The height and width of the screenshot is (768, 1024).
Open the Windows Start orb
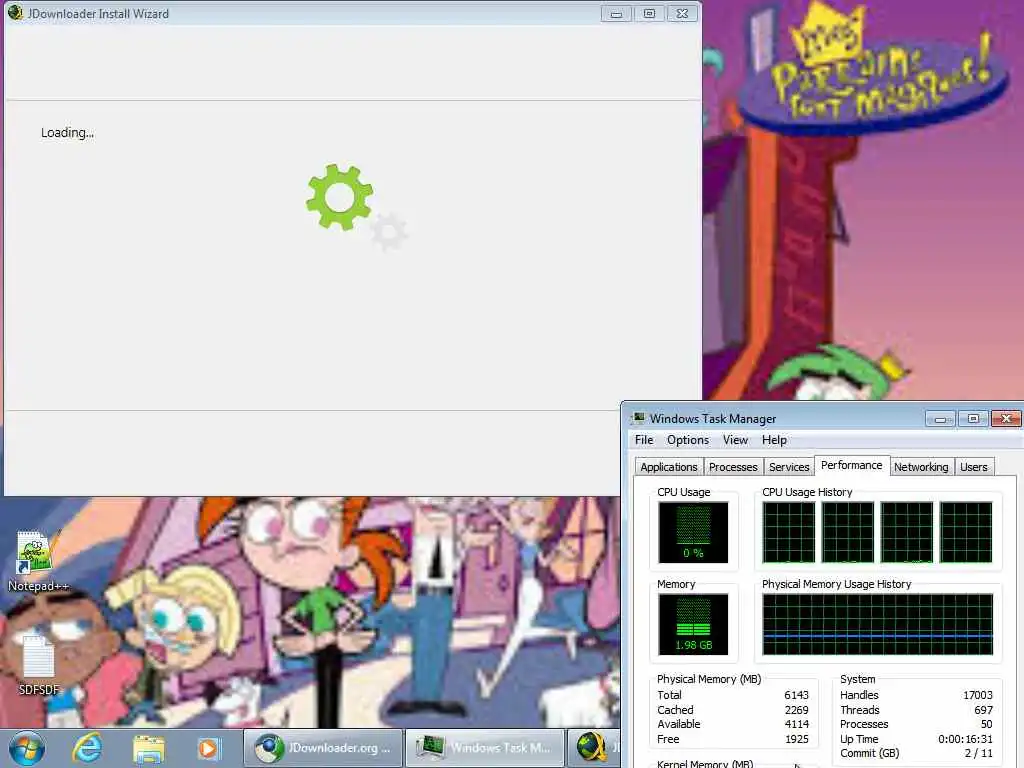coord(27,748)
